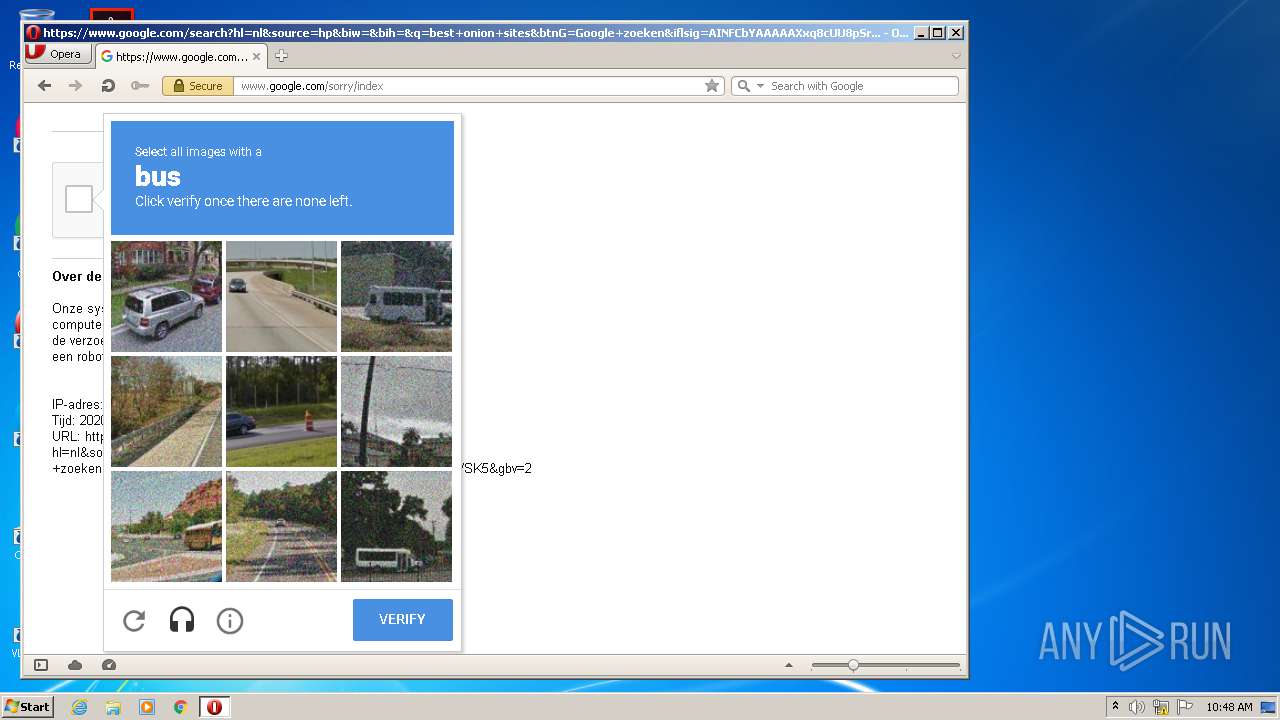
Task: Open a new tab with plus button
Action: 281,56
